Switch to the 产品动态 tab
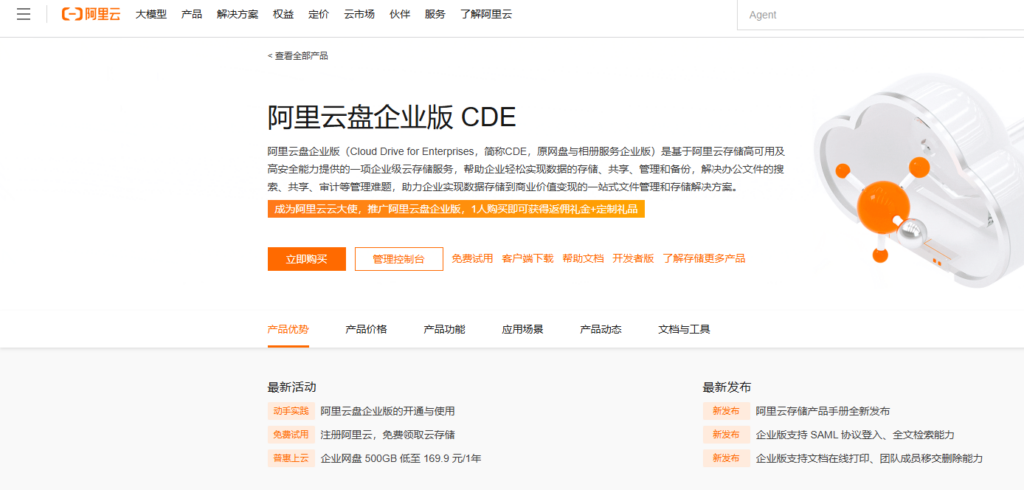 [601, 329]
